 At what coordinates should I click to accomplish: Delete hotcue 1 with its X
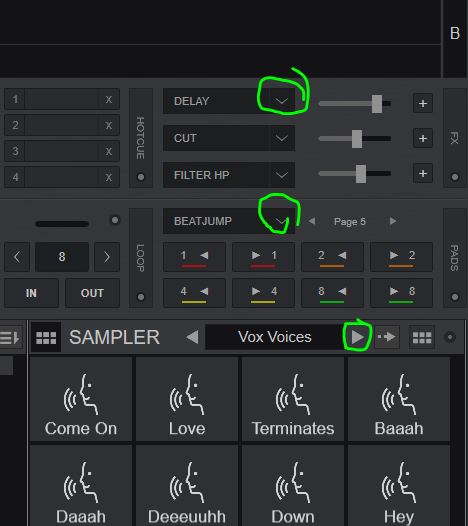tap(108, 99)
